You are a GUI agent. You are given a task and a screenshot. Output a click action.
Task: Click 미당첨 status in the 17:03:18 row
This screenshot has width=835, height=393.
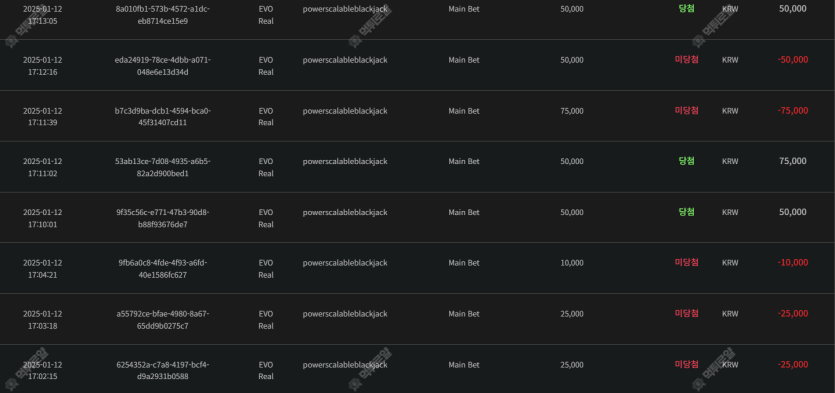(686, 313)
